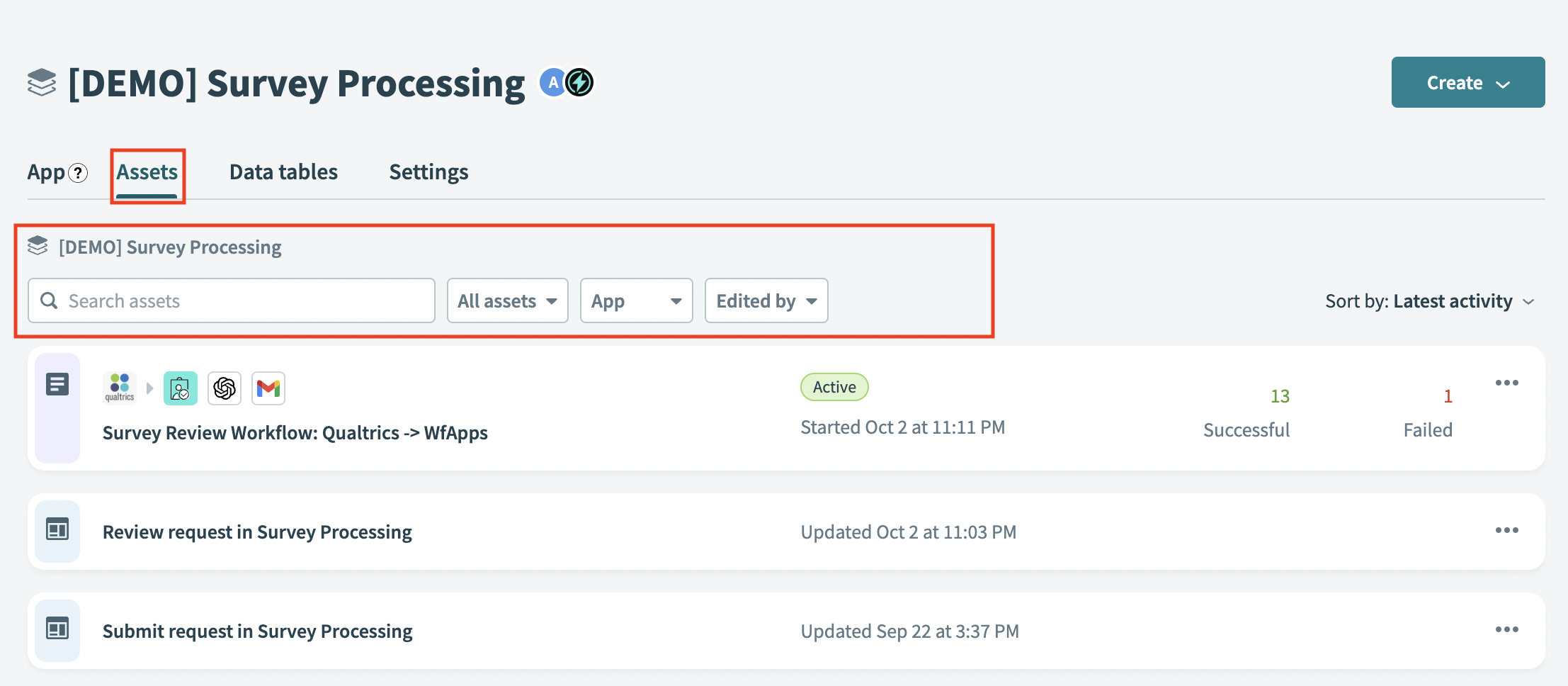Select the interface icon on Review request row
This screenshot has width=1568, height=686.
pos(57,529)
